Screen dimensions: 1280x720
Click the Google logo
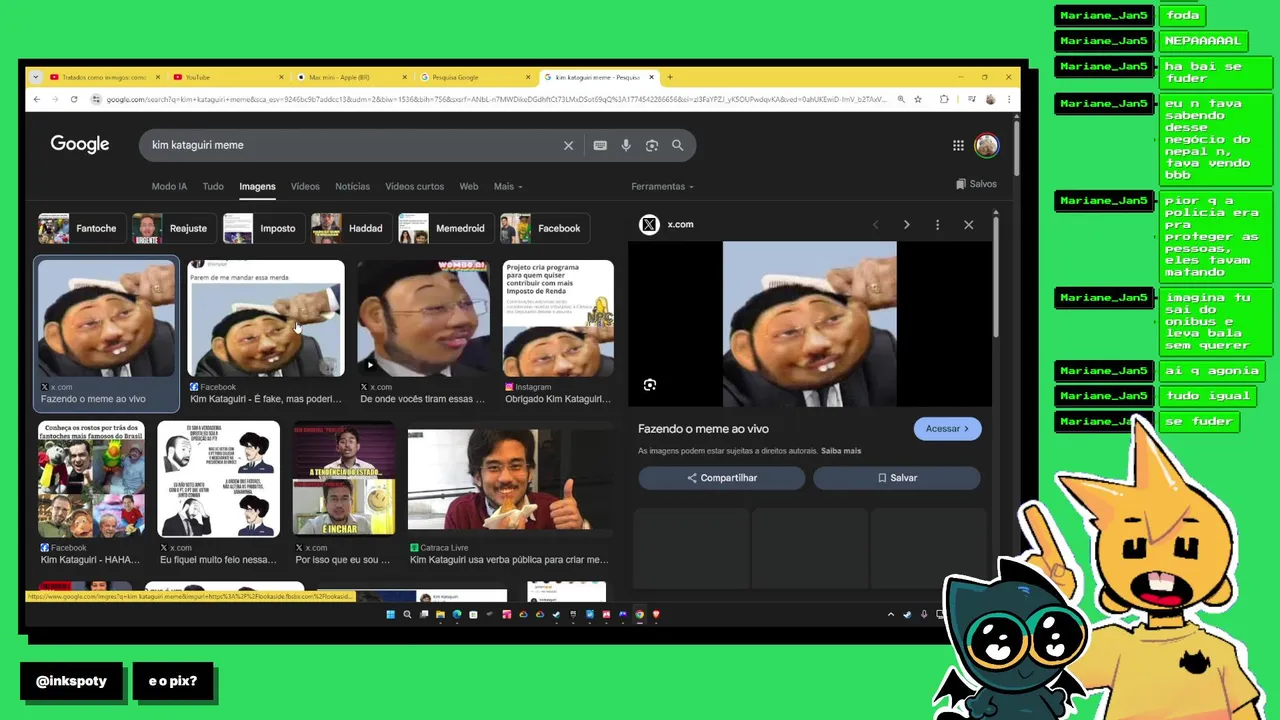[x=80, y=145]
